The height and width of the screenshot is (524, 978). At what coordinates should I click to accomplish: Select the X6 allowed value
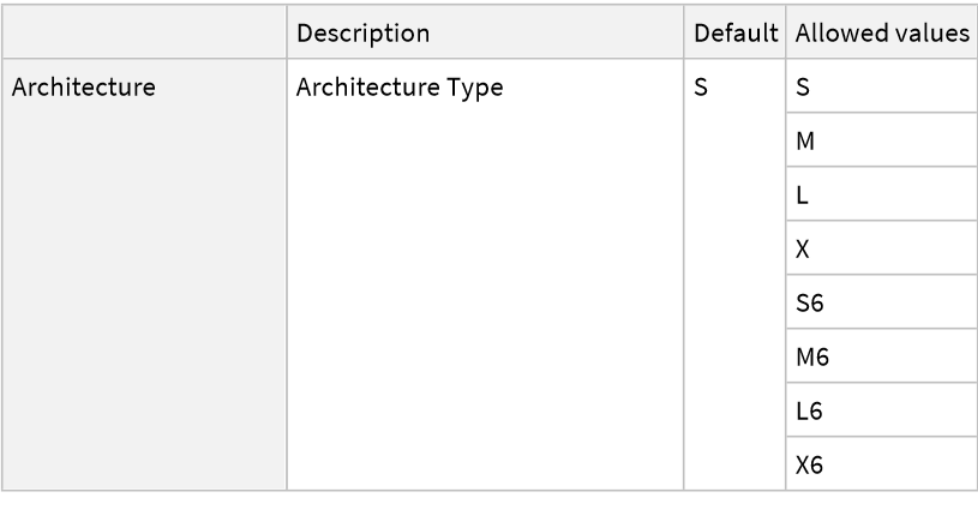(808, 465)
